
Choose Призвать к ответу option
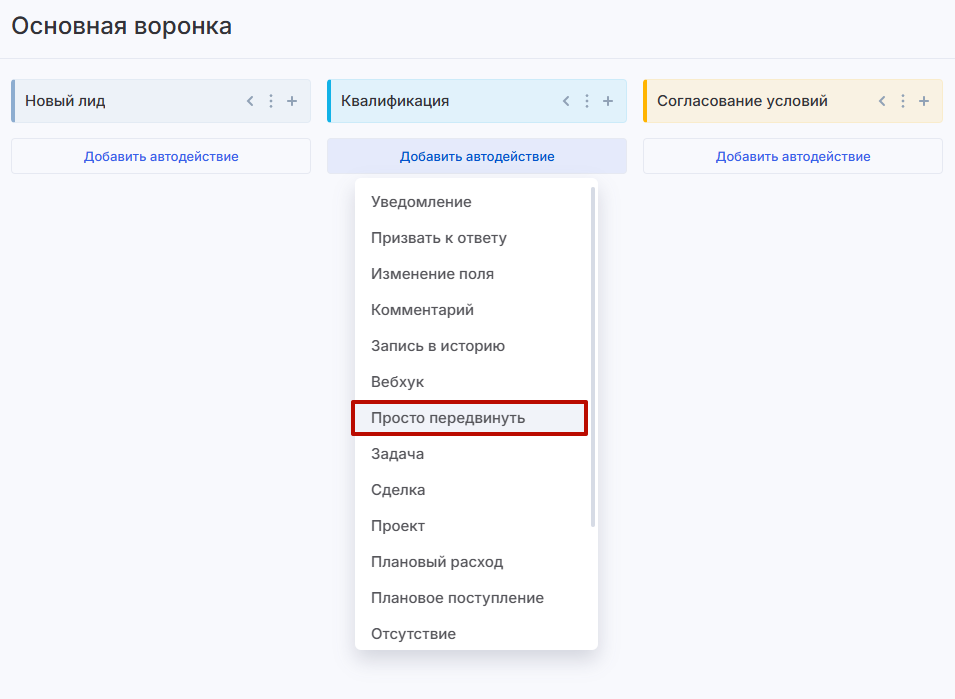pos(438,238)
